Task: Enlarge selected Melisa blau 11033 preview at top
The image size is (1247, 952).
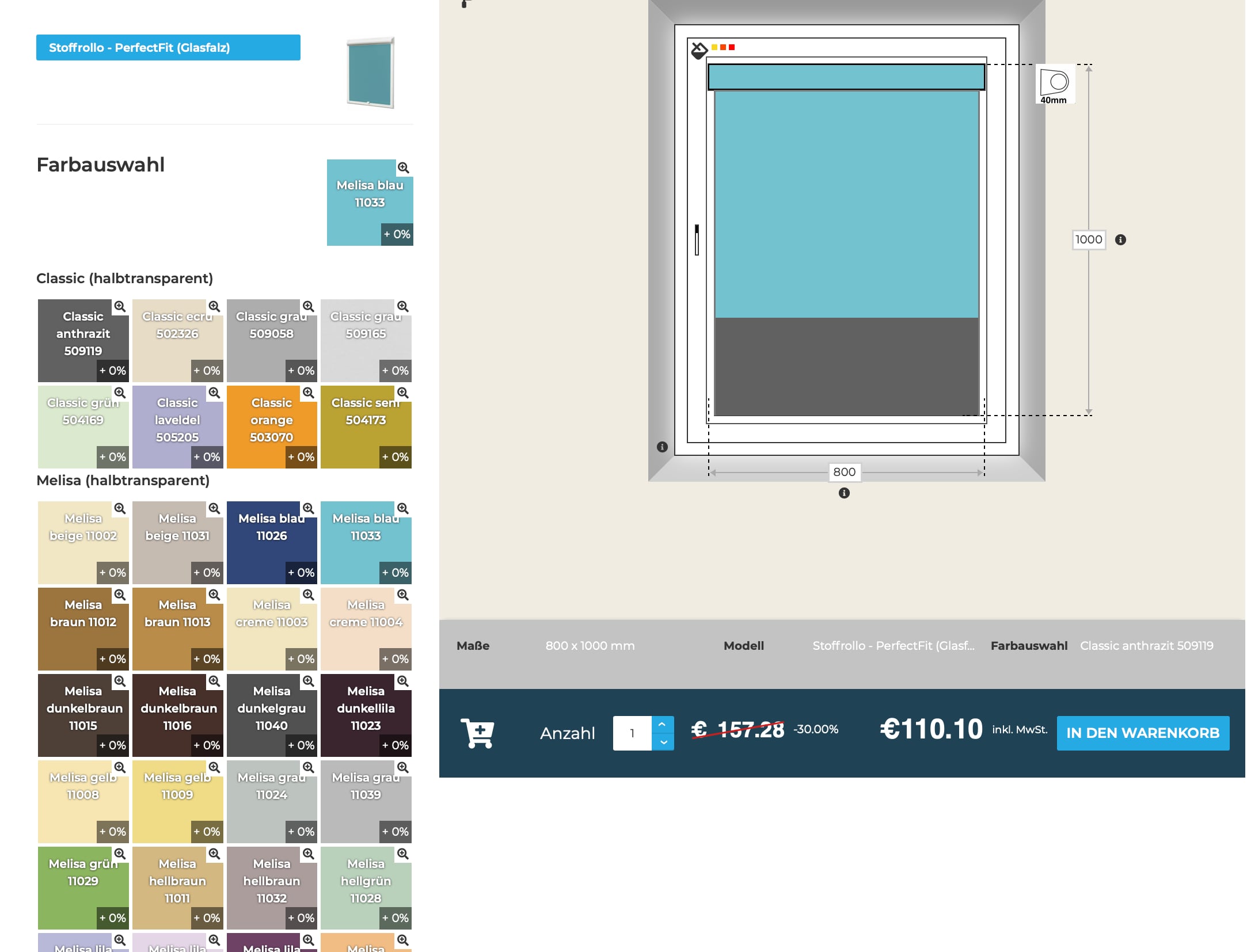Action: coord(404,167)
